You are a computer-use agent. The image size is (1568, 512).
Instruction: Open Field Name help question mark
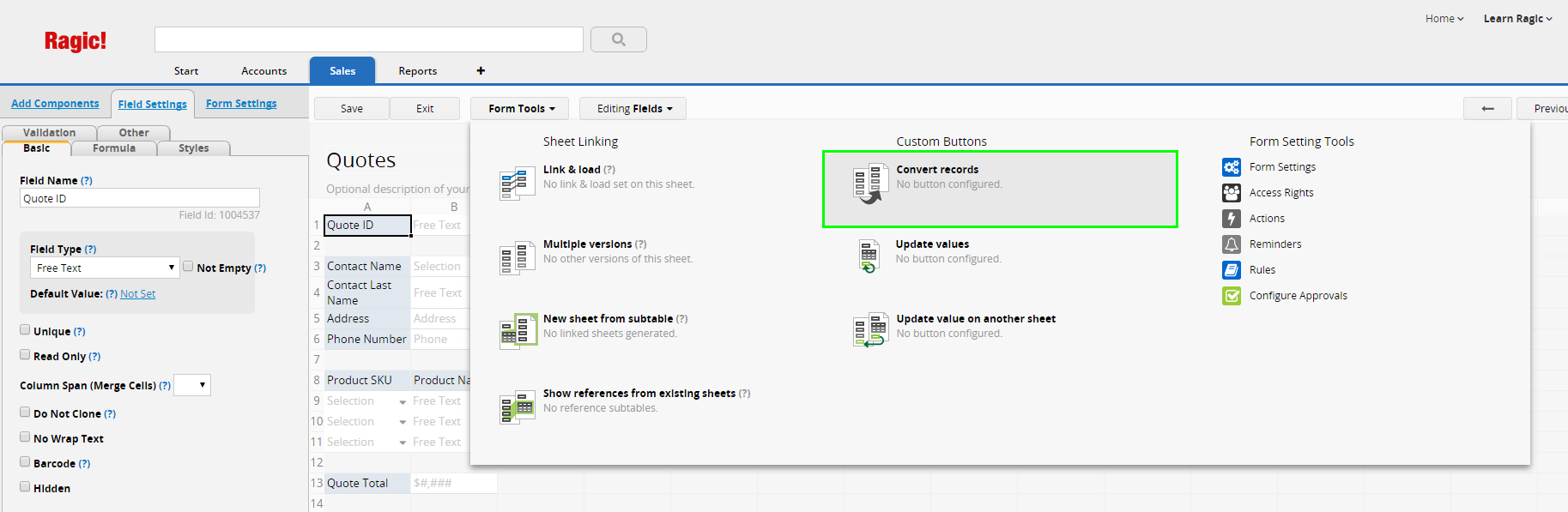tap(87, 181)
